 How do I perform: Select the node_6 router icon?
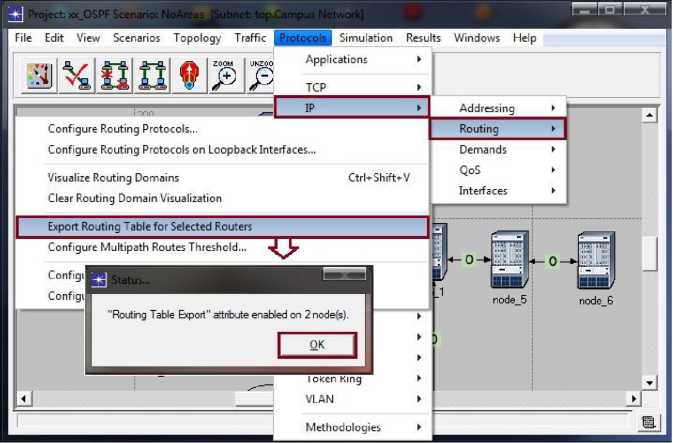(596, 261)
